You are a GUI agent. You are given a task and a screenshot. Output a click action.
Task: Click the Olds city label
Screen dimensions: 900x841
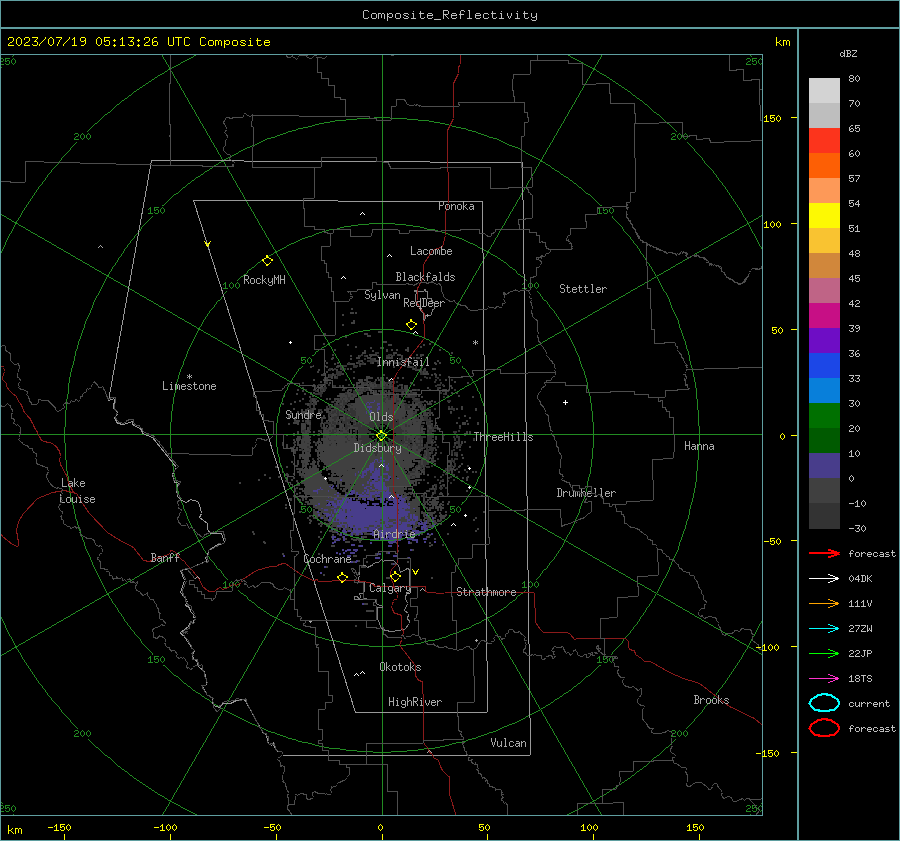[381, 417]
